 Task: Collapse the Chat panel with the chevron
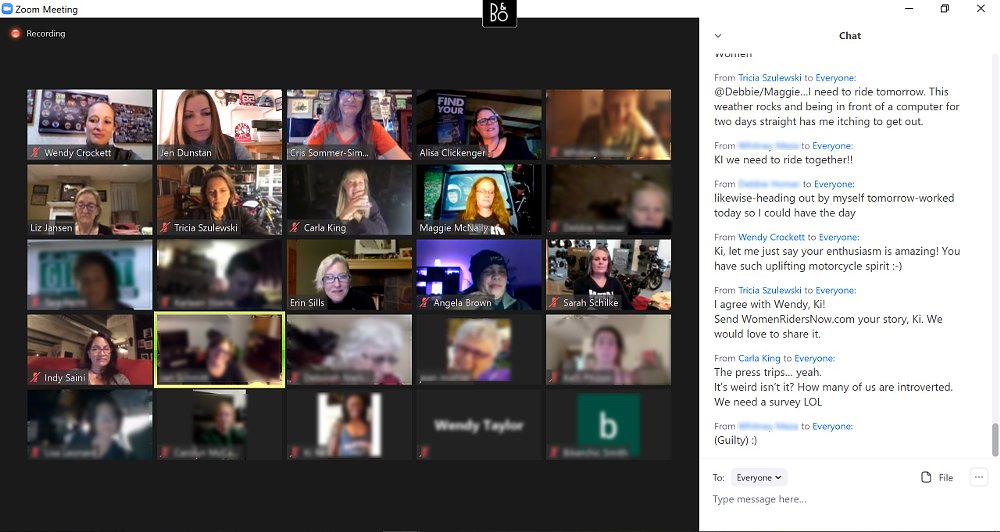click(x=718, y=36)
